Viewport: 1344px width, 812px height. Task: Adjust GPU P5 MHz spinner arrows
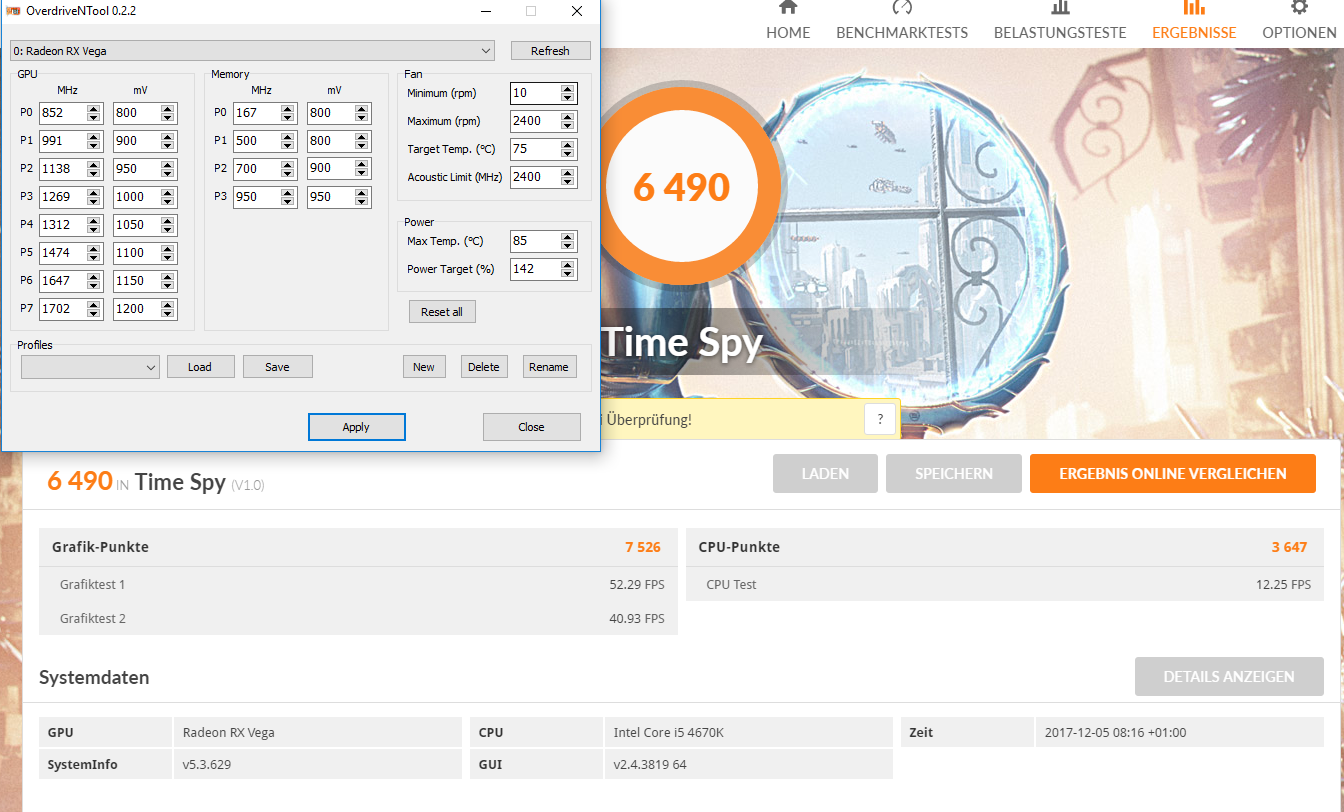click(x=94, y=253)
